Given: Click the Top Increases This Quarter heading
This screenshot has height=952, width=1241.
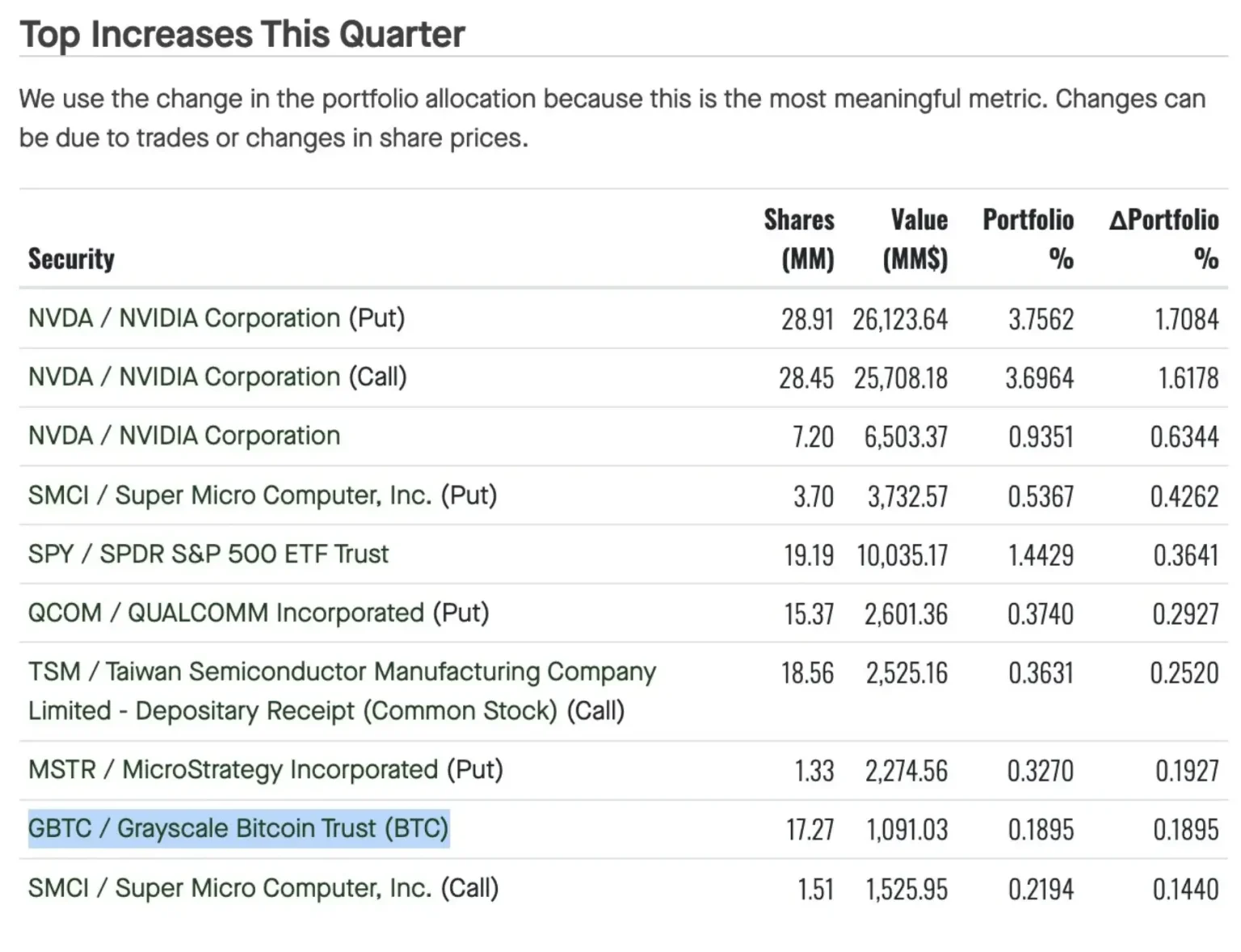Looking at the screenshot, I should click(x=242, y=35).
